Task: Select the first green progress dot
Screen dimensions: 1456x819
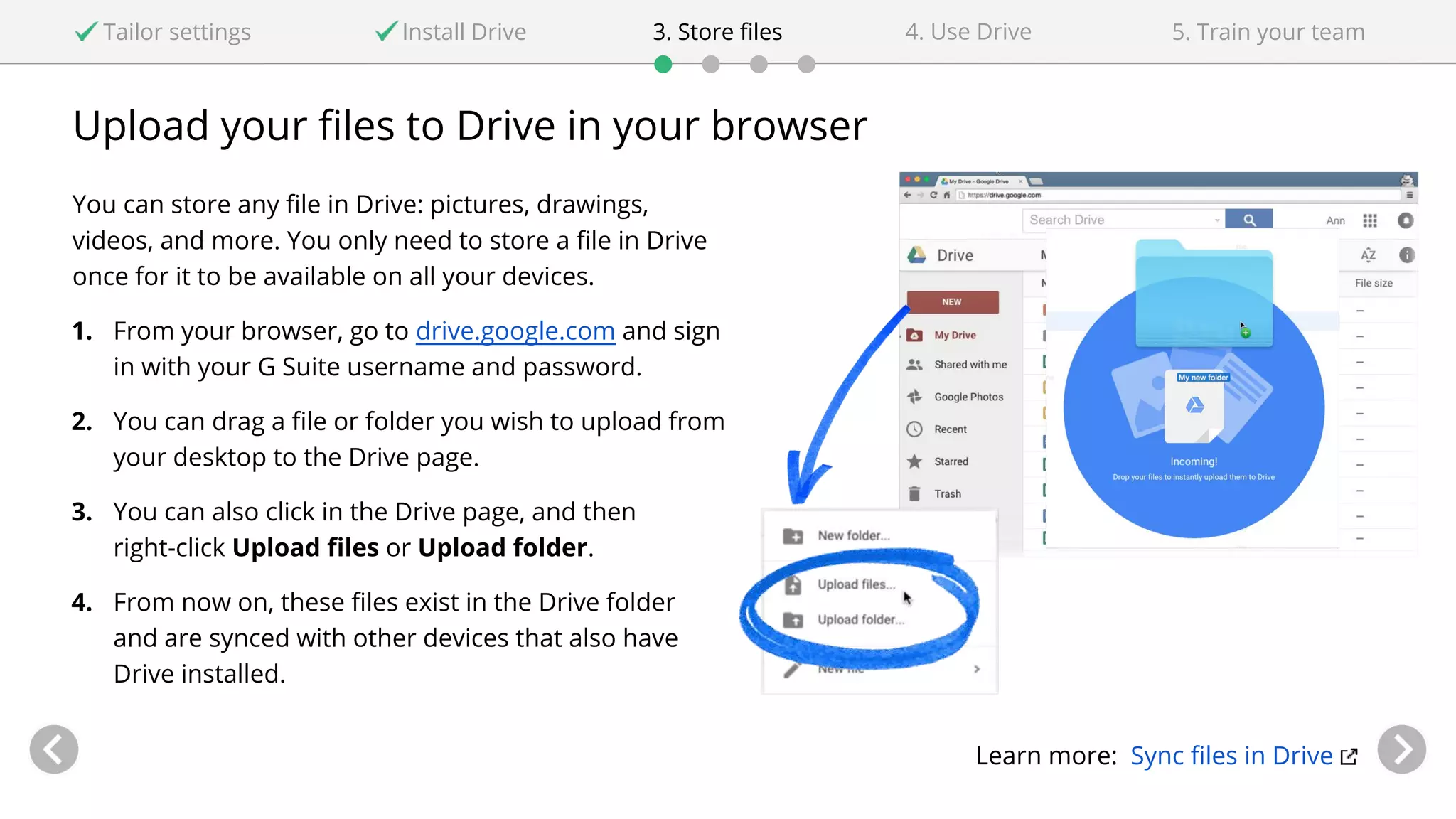Action: pyautogui.click(x=663, y=65)
